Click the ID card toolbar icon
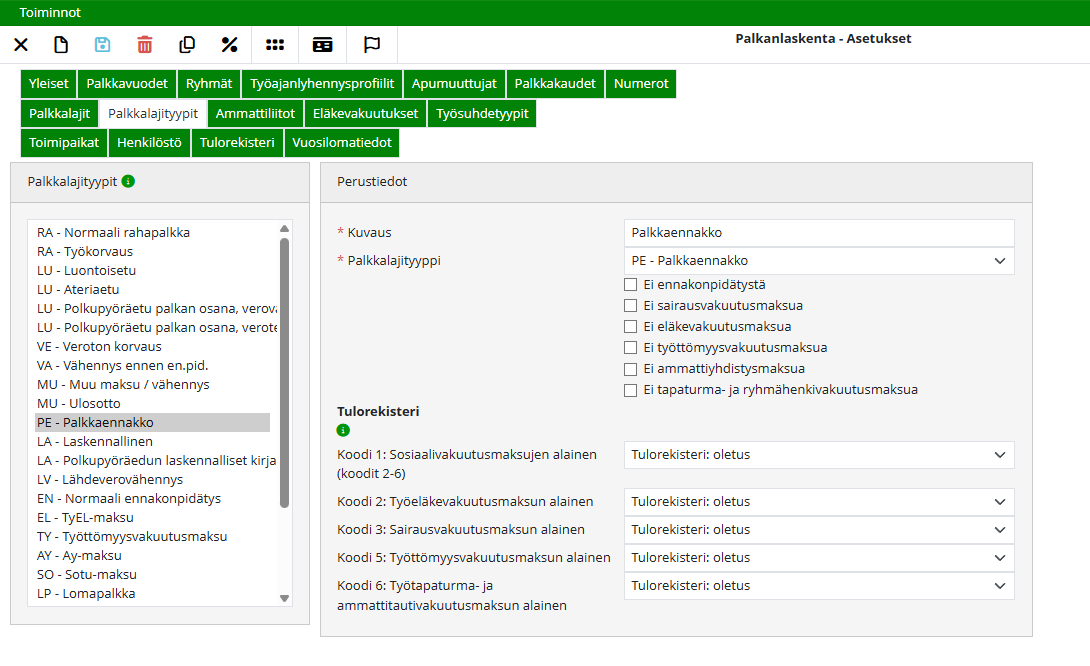Screen dimensions: 1090x666 pyautogui.click(x=322, y=44)
